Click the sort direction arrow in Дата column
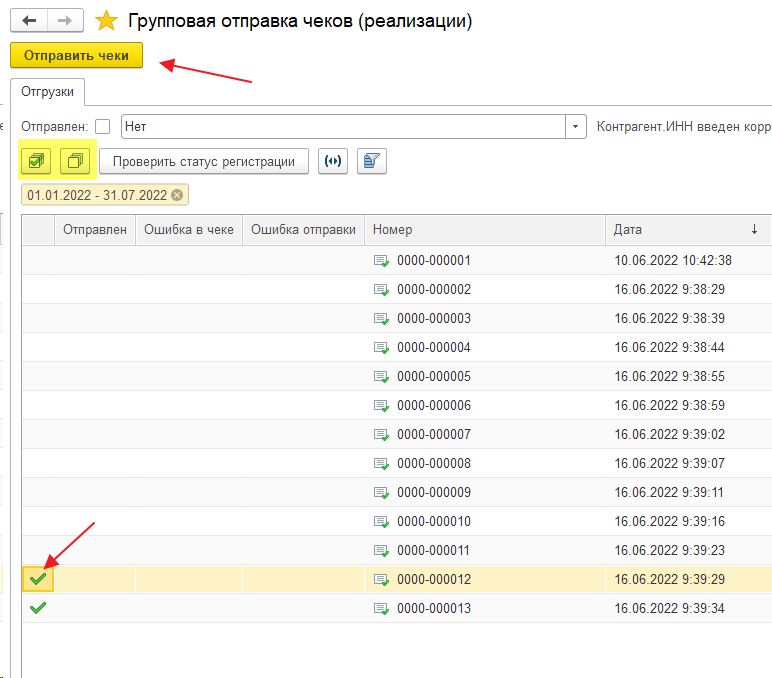Viewport: 772px width, 678px height. coord(754,229)
